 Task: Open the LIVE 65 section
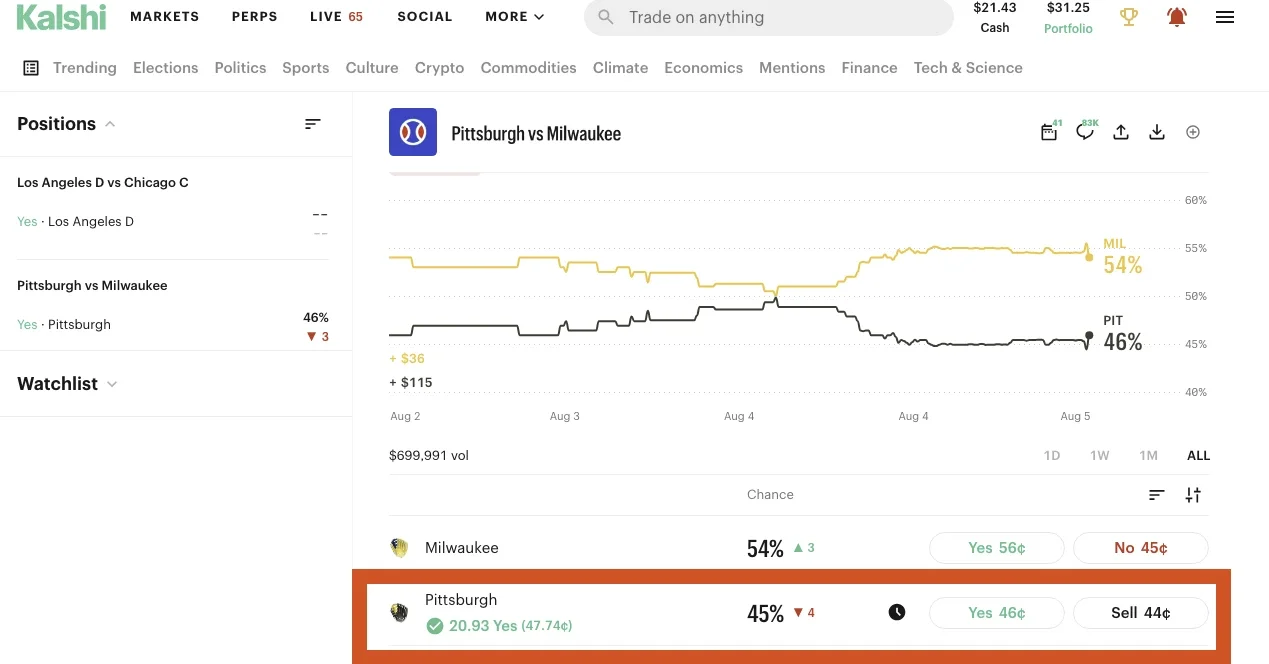(337, 17)
